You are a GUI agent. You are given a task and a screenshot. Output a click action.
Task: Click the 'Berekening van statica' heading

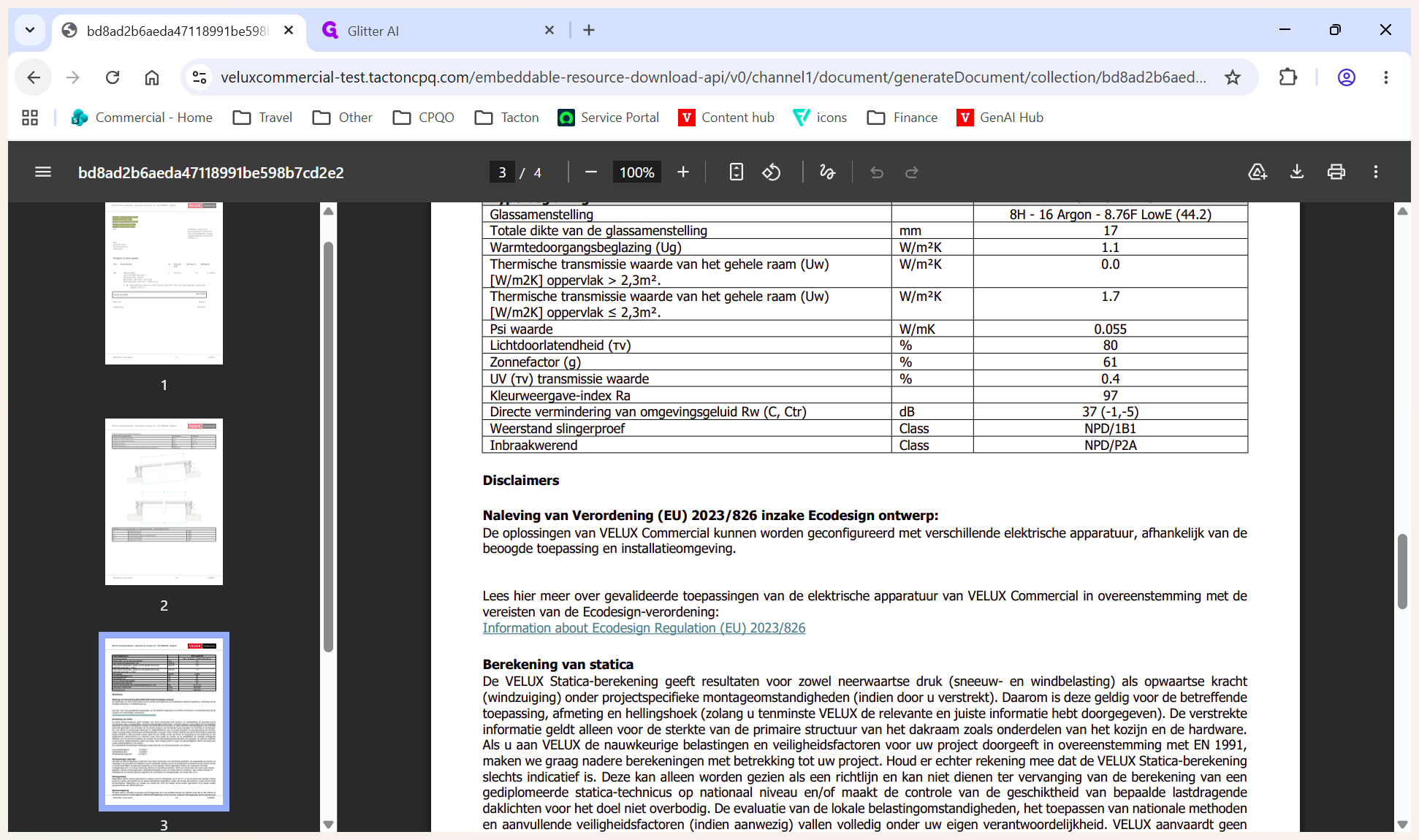pos(558,664)
